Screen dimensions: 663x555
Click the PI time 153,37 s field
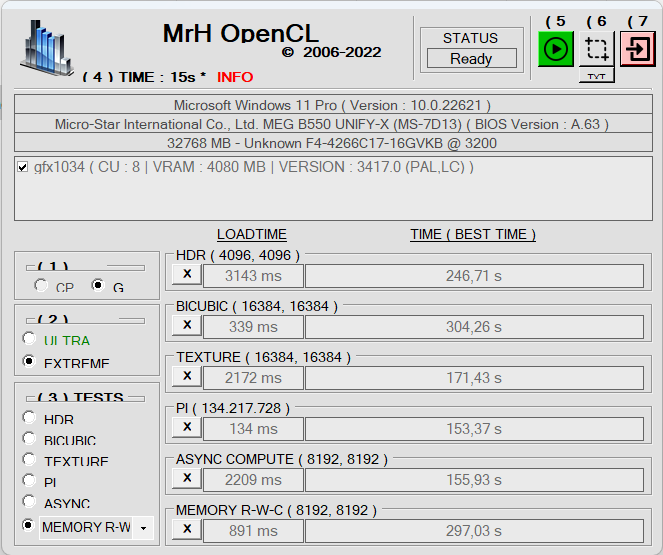[x=474, y=429]
